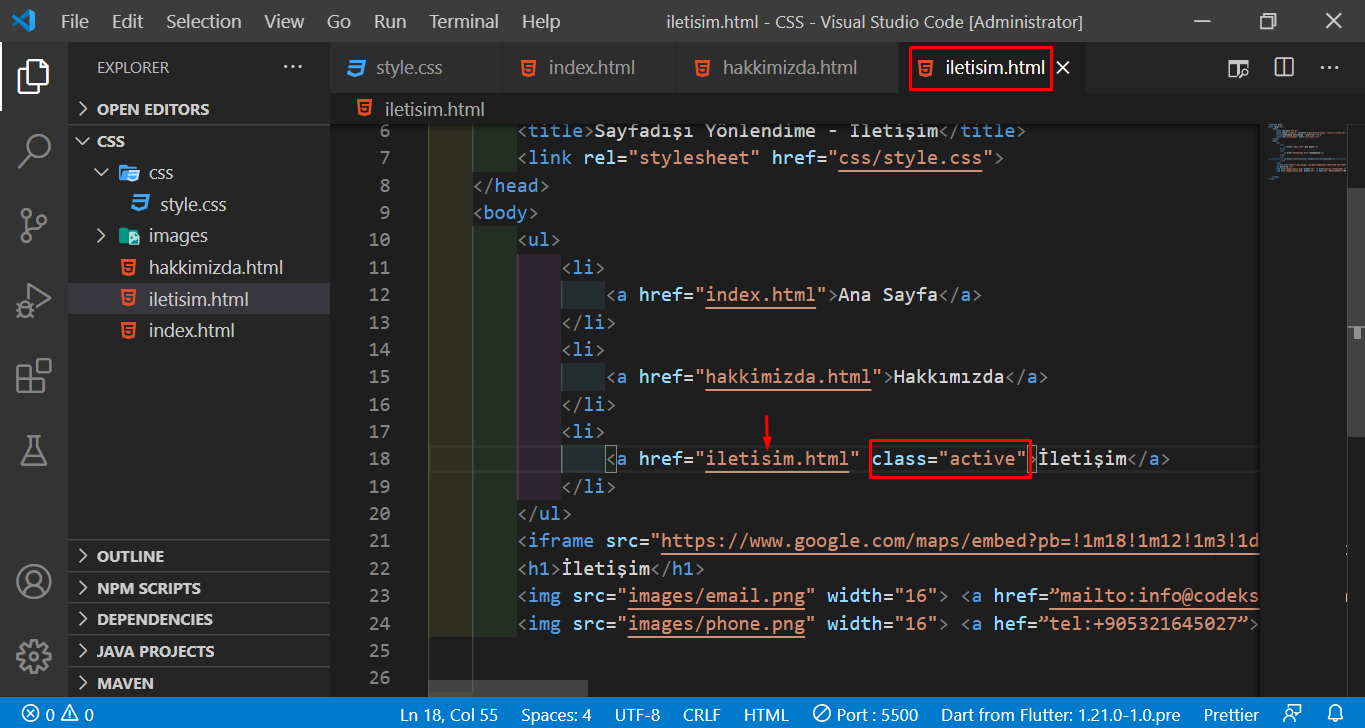Open notifications bell in status bar
This screenshot has height=728, width=1365.
pyautogui.click(x=1335, y=714)
